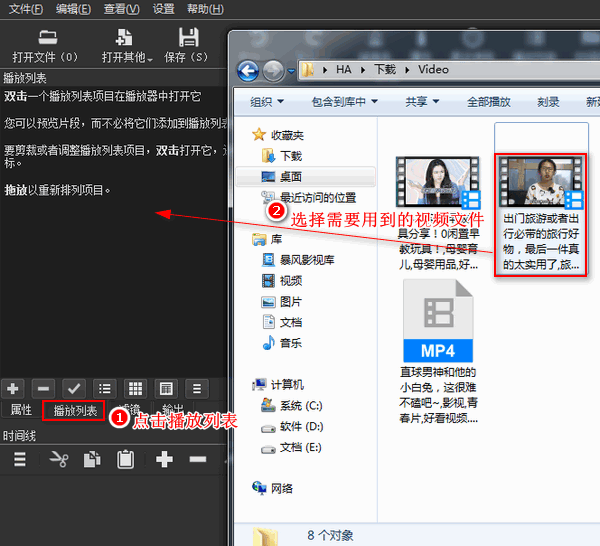This screenshot has height=546, width=600.
Task: Click the 打开其他 toolbar dropdown
Action: 127,46
